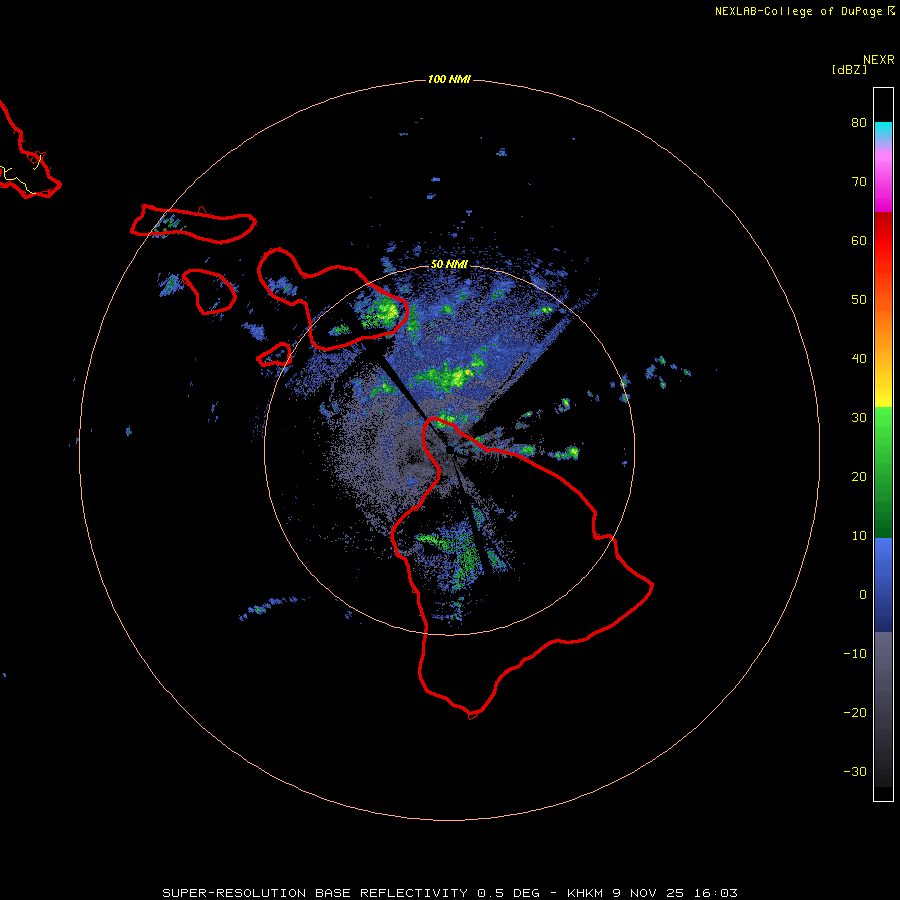
Task: Click the -30 dBZ scale value
Action: point(855,771)
